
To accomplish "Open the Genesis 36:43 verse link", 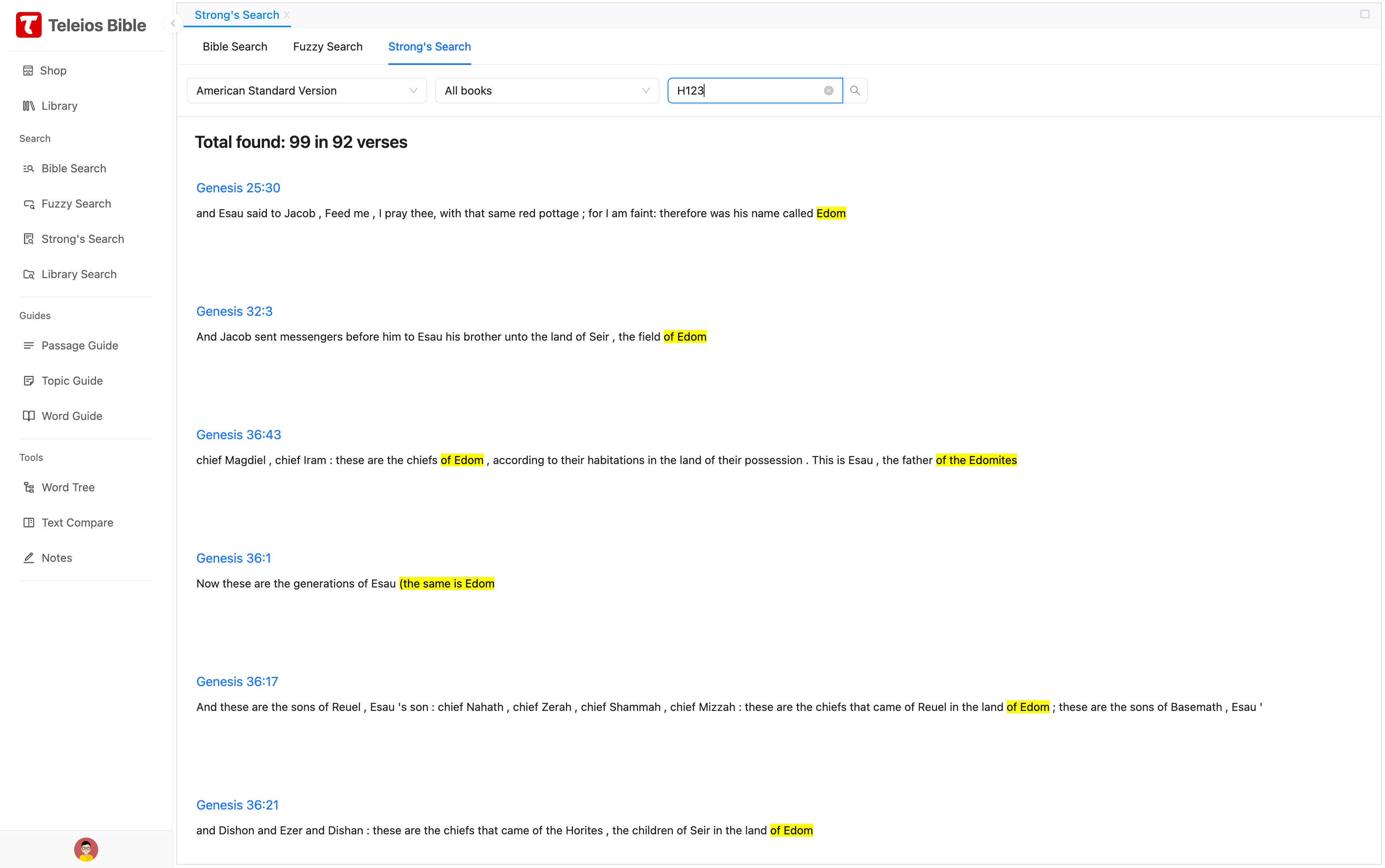I will 238,434.
